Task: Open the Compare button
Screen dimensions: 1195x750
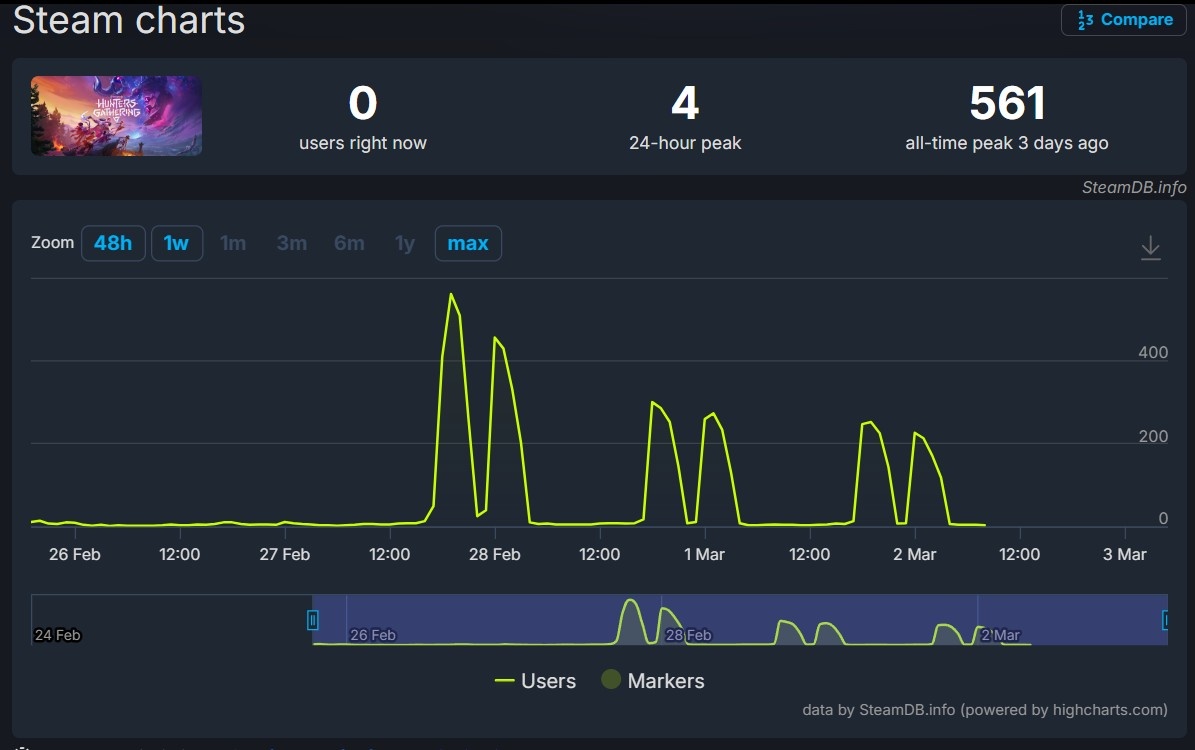Action: (1123, 20)
